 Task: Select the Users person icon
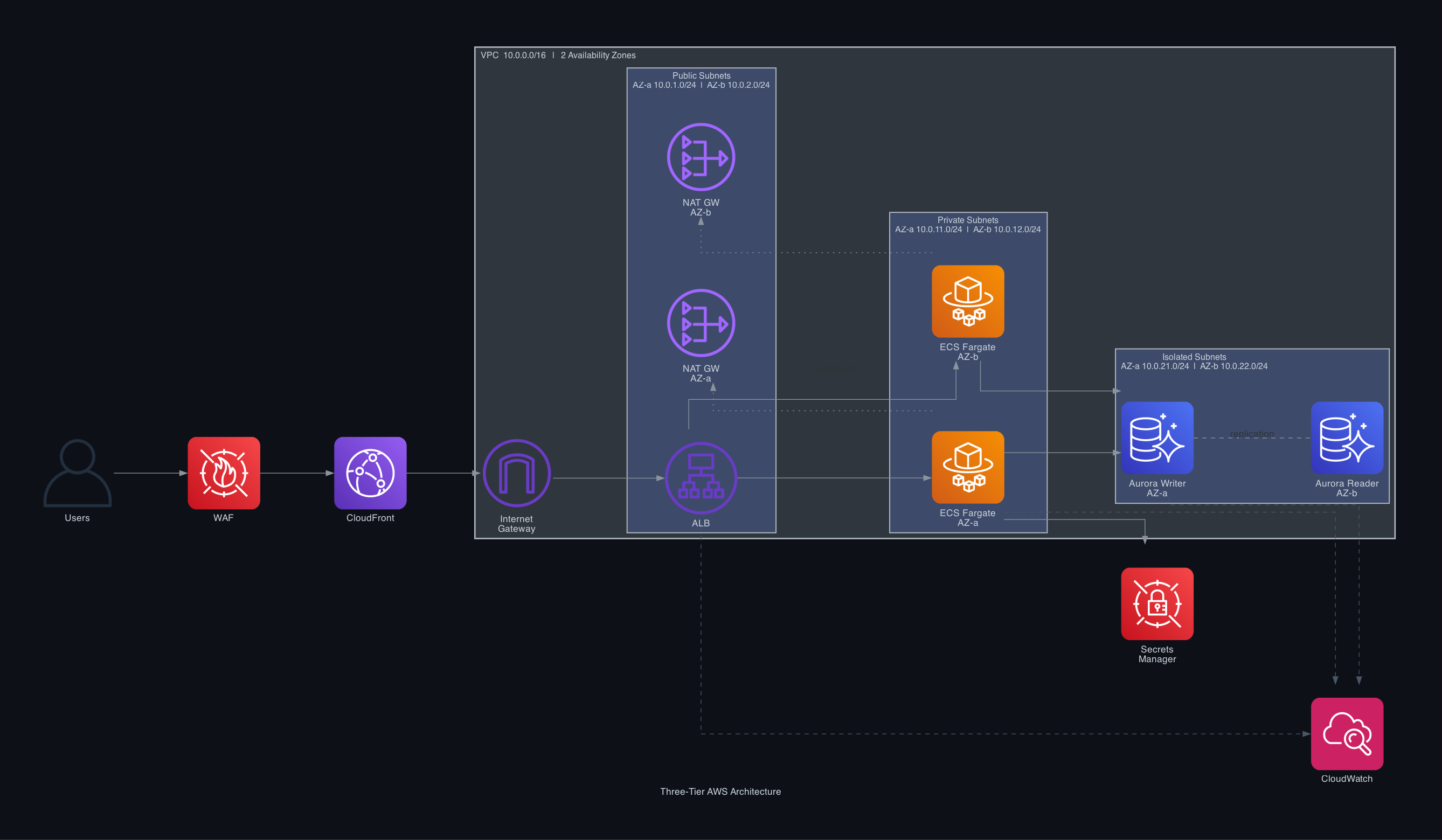coord(77,473)
